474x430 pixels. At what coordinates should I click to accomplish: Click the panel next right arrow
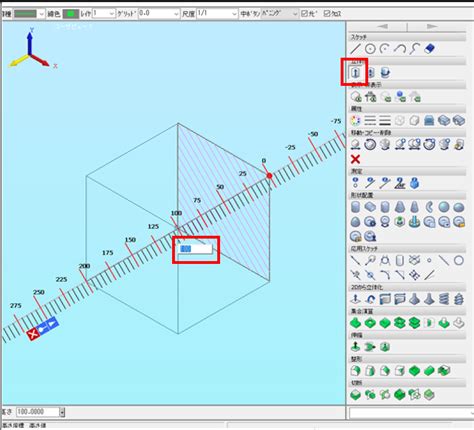432,26
